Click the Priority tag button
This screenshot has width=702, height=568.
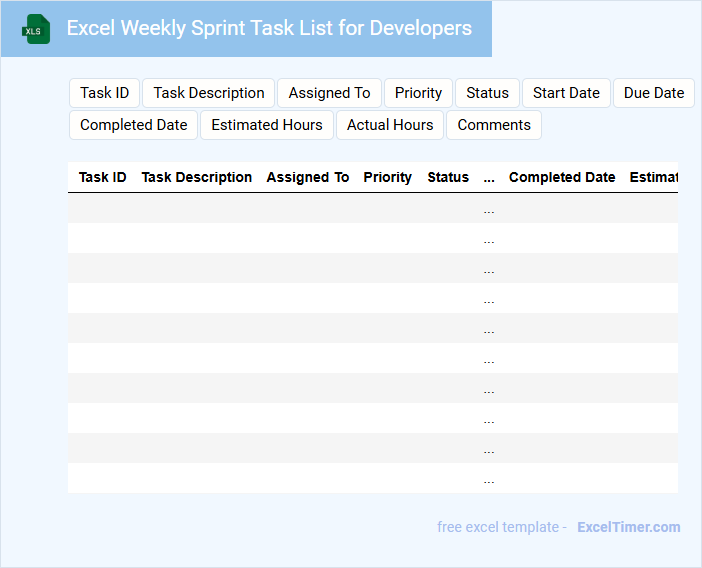pyautogui.click(x=418, y=93)
